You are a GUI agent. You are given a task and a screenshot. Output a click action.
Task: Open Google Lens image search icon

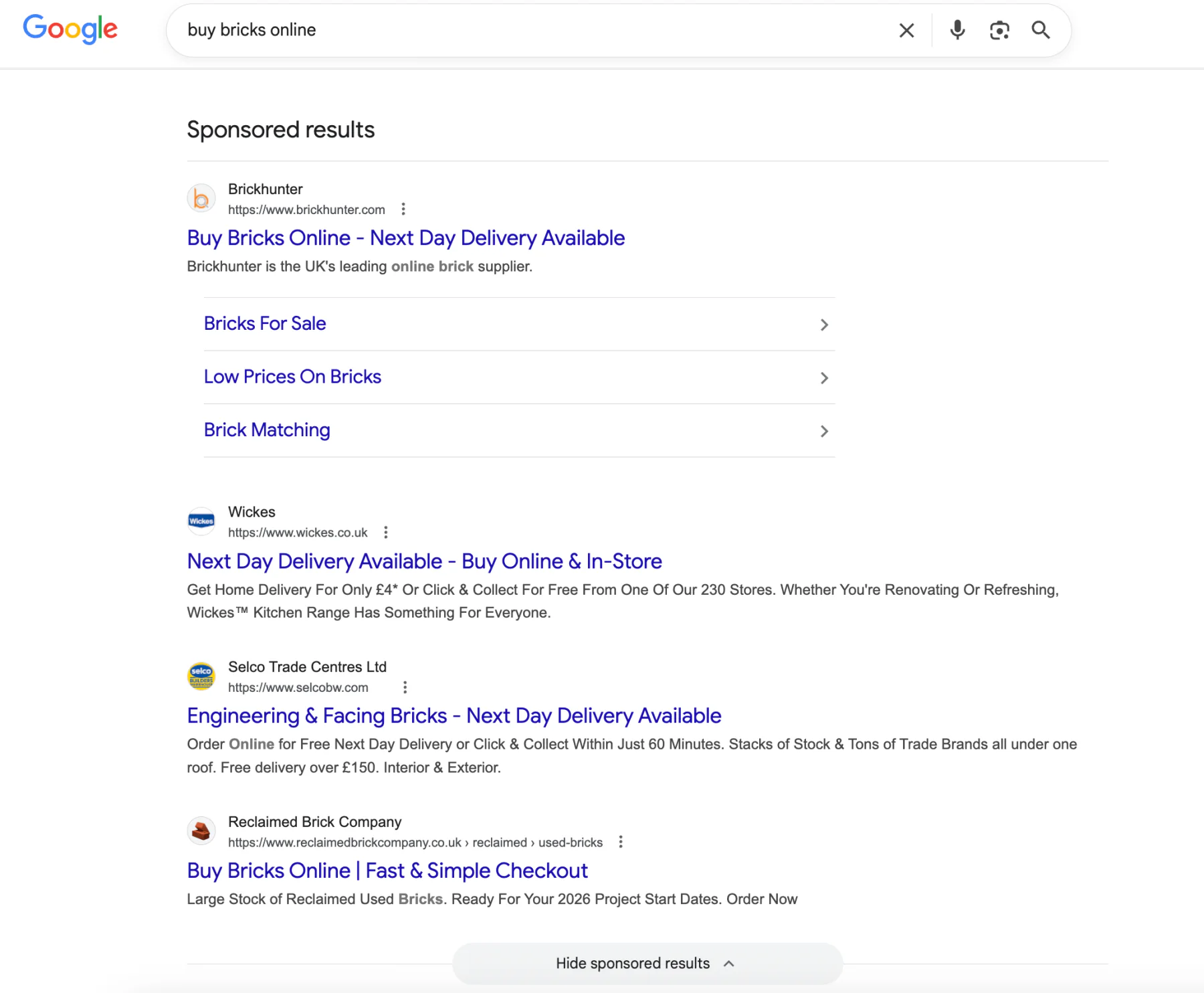point(999,30)
